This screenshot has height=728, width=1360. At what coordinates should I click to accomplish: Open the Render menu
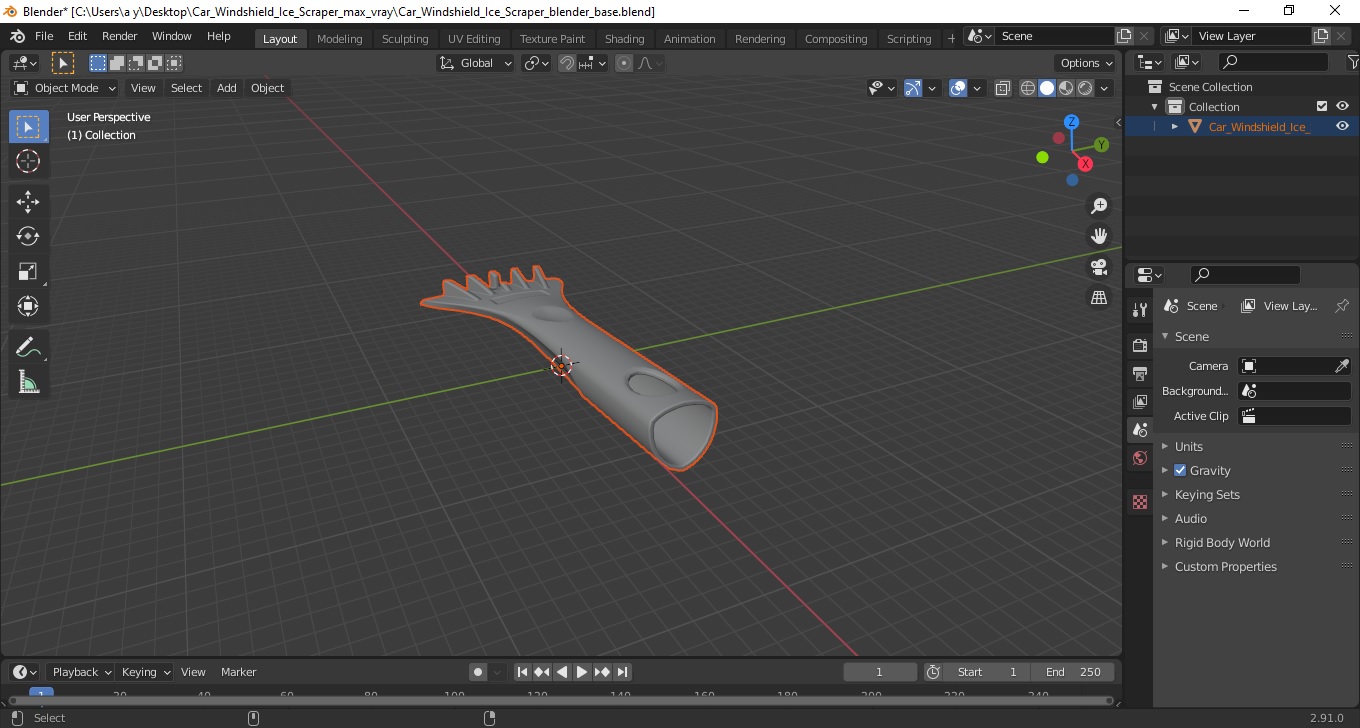[x=120, y=36]
